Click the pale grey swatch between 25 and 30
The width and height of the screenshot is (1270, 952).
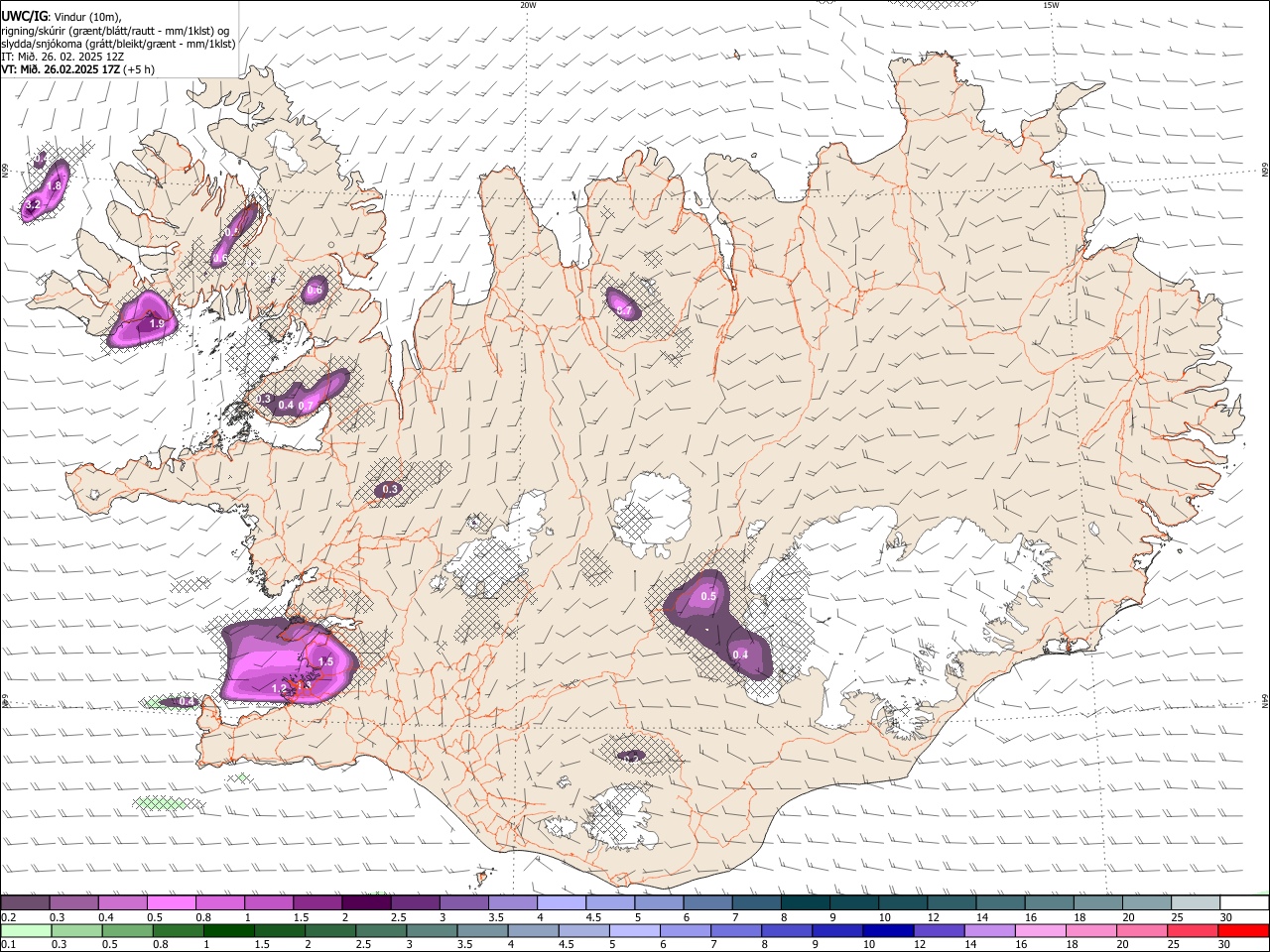coord(1196,902)
